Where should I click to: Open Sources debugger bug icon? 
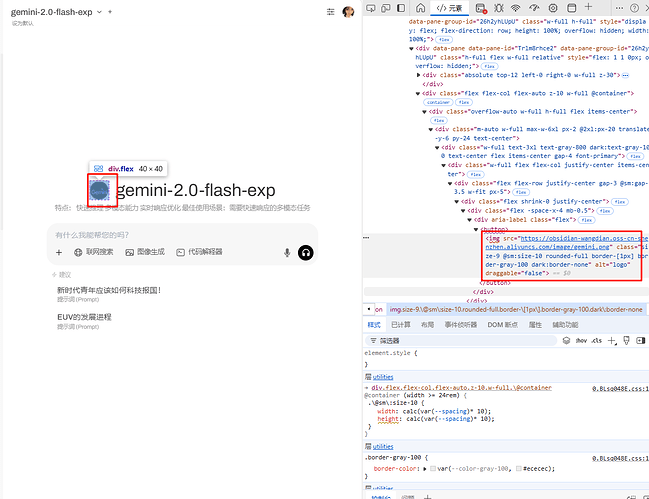coord(499,8)
